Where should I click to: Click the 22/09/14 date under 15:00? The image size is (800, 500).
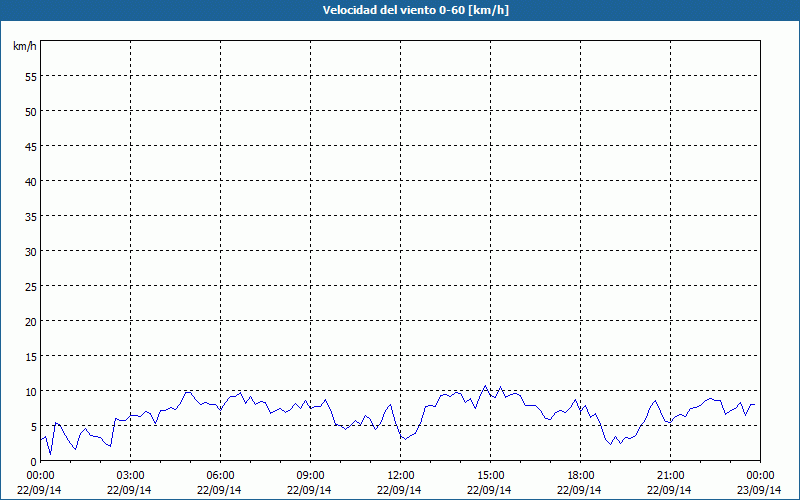pyautogui.click(x=489, y=490)
